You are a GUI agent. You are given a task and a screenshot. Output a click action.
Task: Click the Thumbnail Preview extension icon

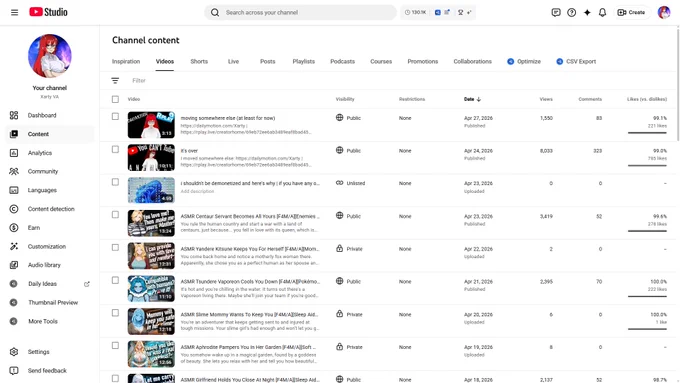(14, 302)
